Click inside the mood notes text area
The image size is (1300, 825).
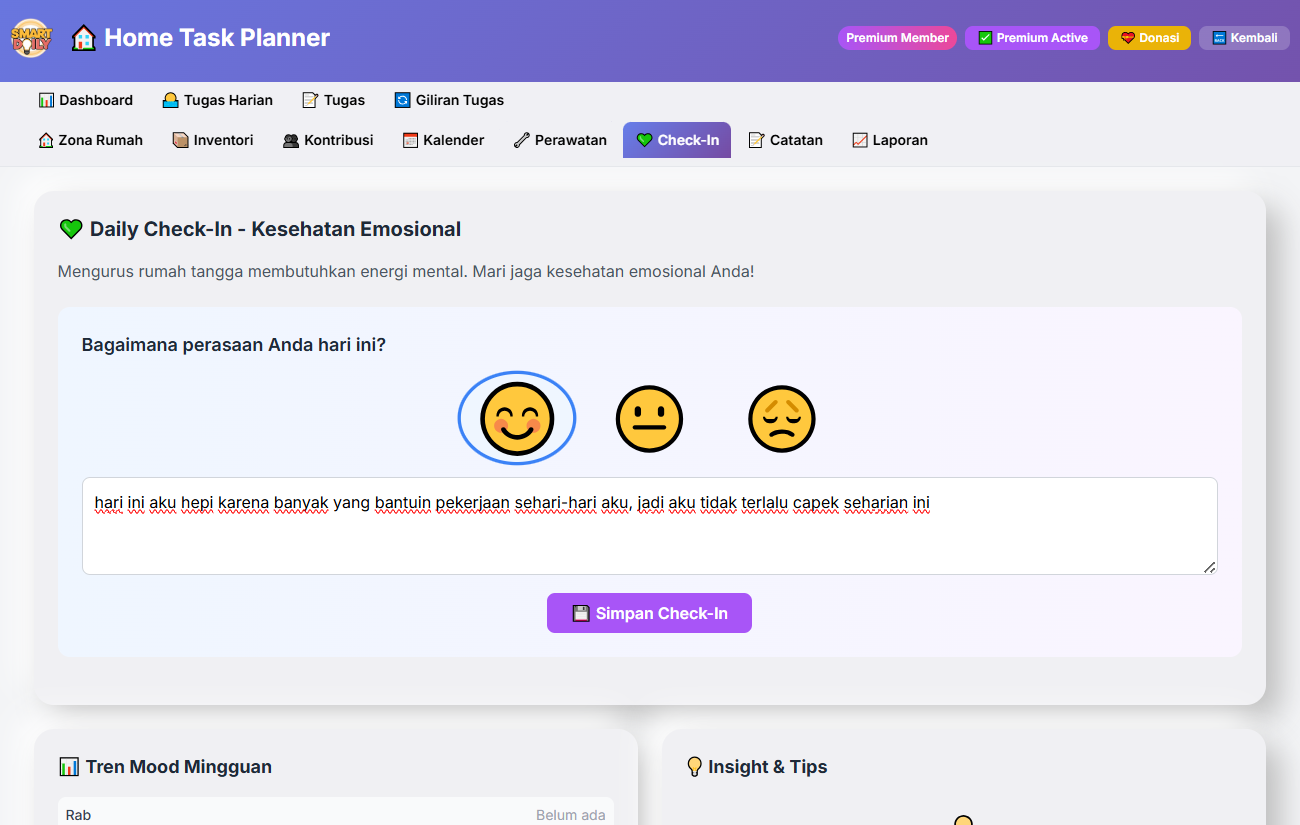click(649, 540)
